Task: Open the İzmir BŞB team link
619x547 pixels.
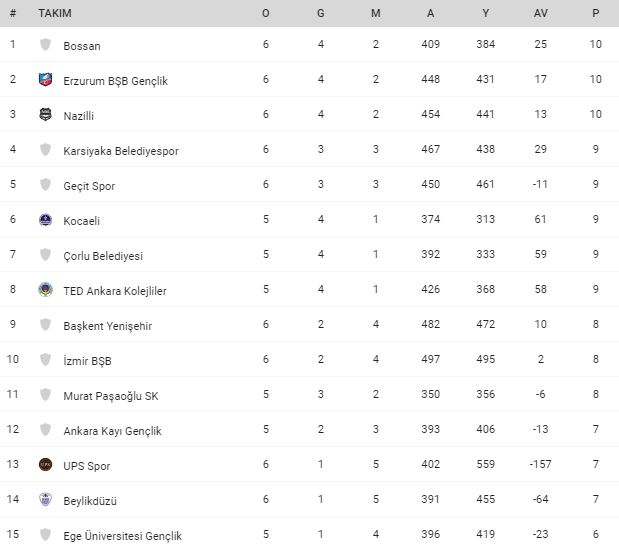Action: 87,361
